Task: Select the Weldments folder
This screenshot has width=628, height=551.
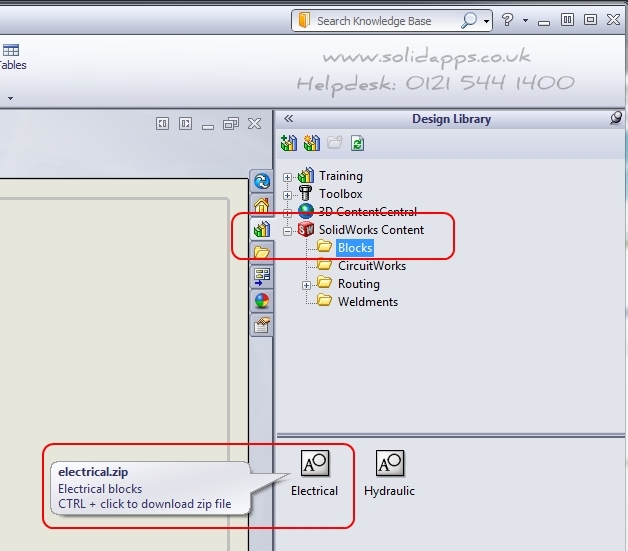Action: point(367,302)
